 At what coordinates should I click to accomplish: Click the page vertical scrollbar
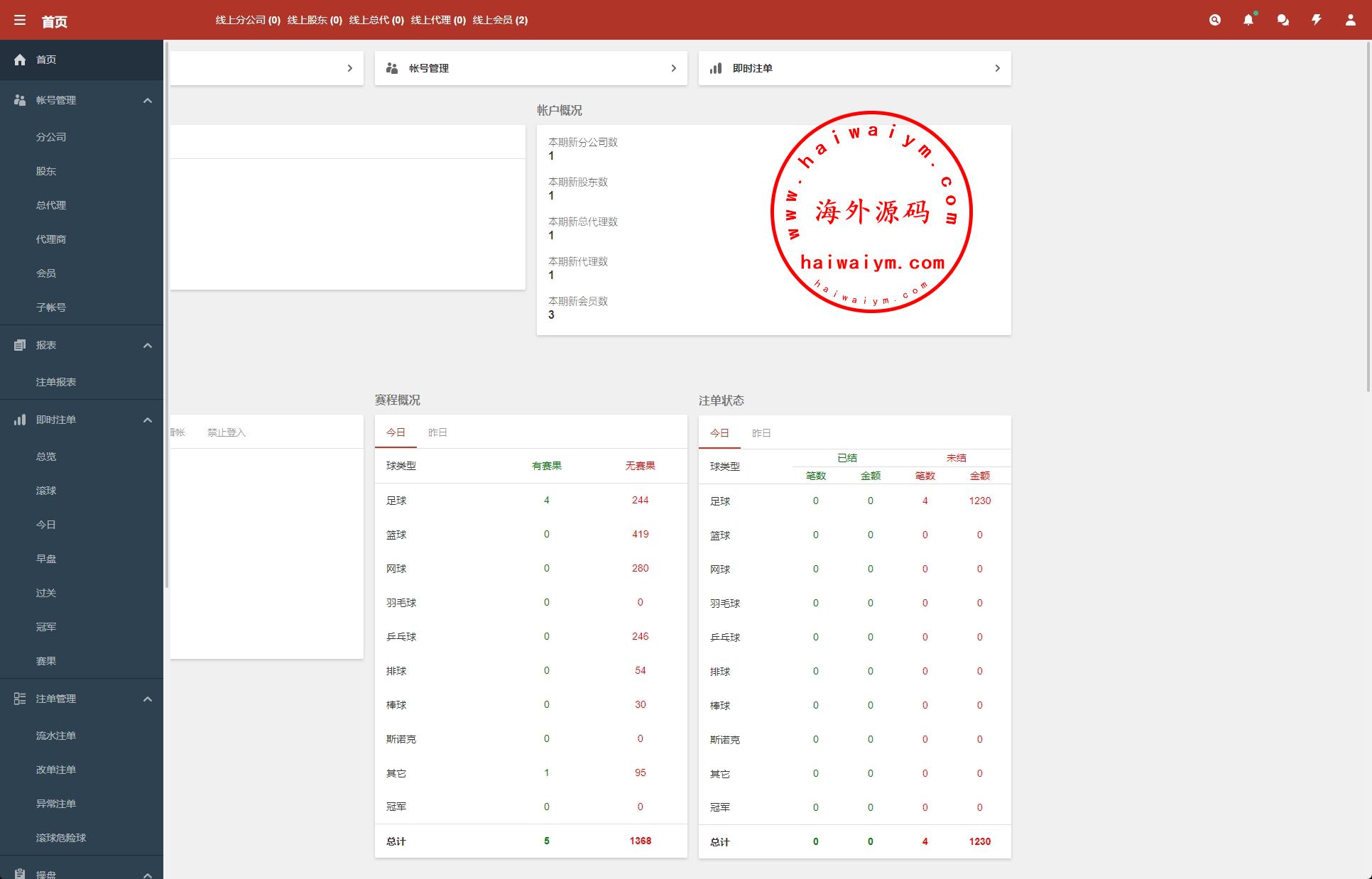(1368, 213)
